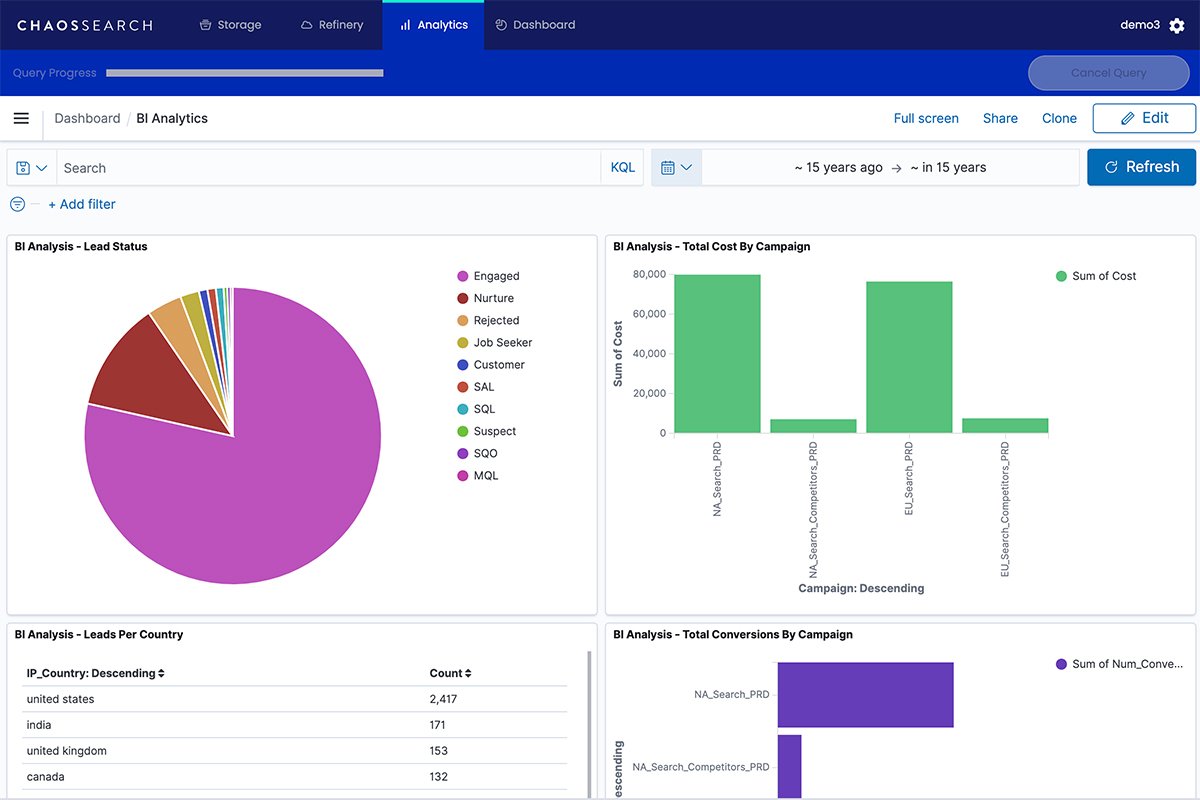The image size is (1200, 800).
Task: Click the filter options circle icon
Action: (x=18, y=204)
